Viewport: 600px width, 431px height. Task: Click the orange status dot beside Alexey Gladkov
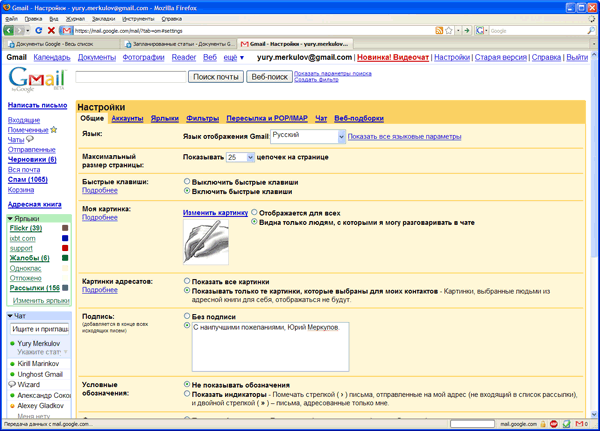click(12, 406)
